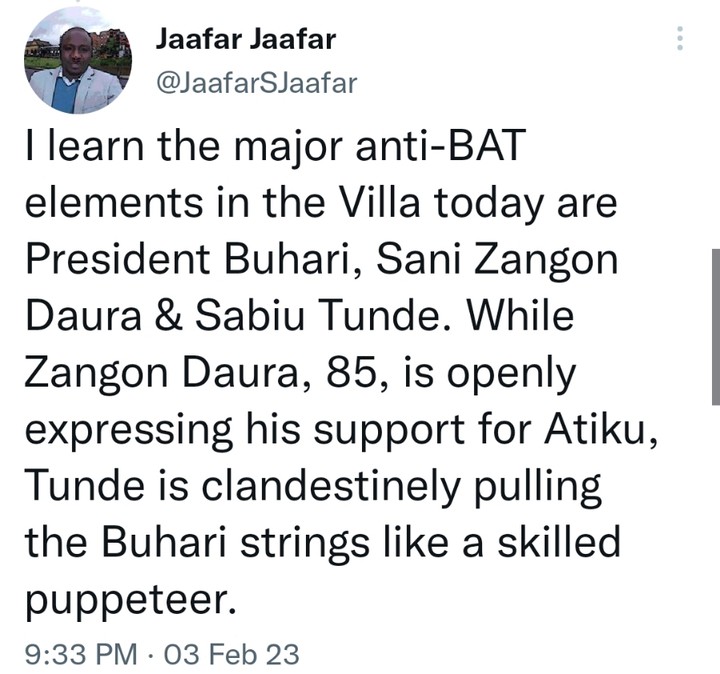Open the tweet's three-dot more options menu
The image size is (720, 674).
pyautogui.click(x=680, y=39)
